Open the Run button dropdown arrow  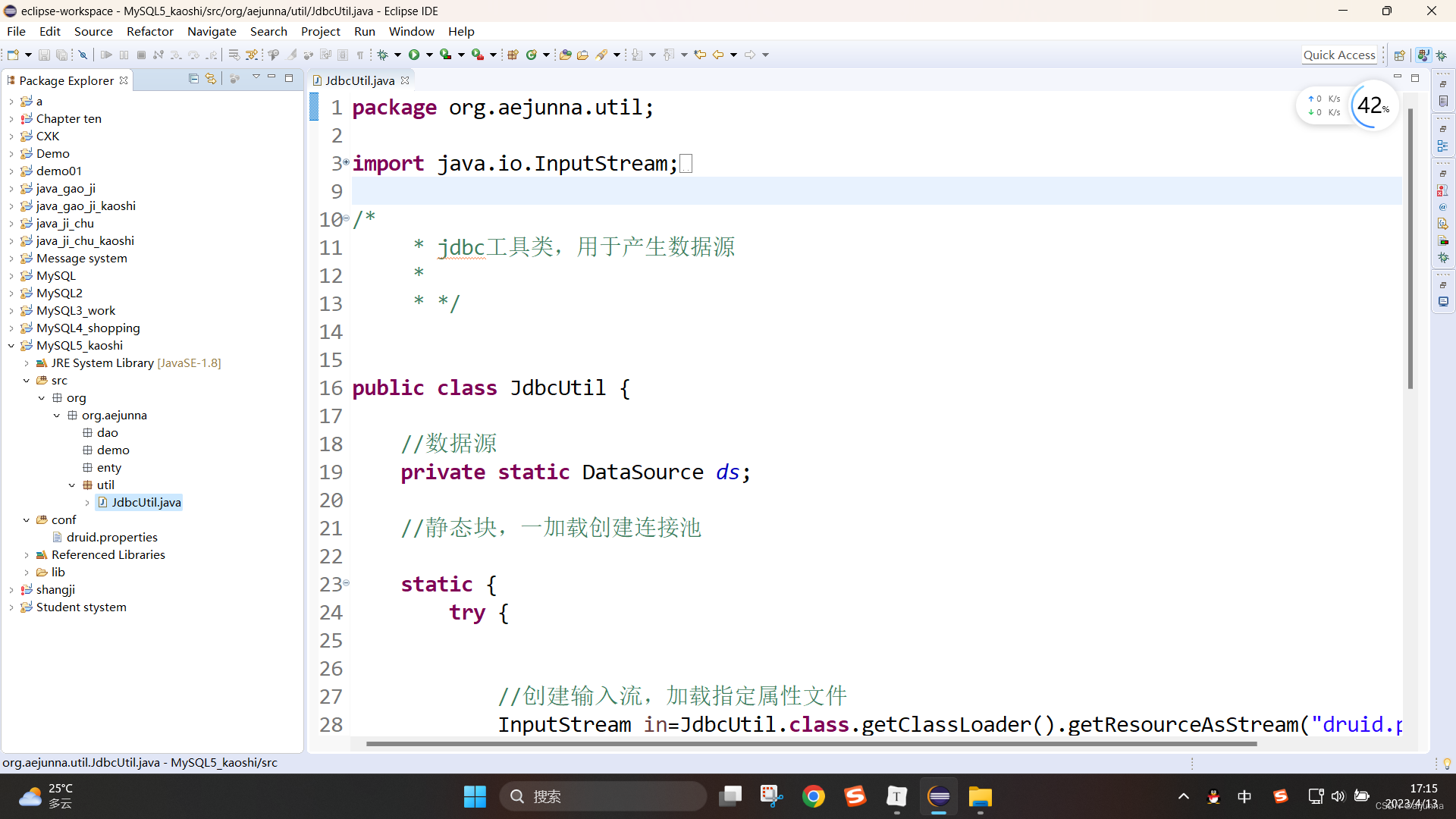pyautogui.click(x=429, y=55)
